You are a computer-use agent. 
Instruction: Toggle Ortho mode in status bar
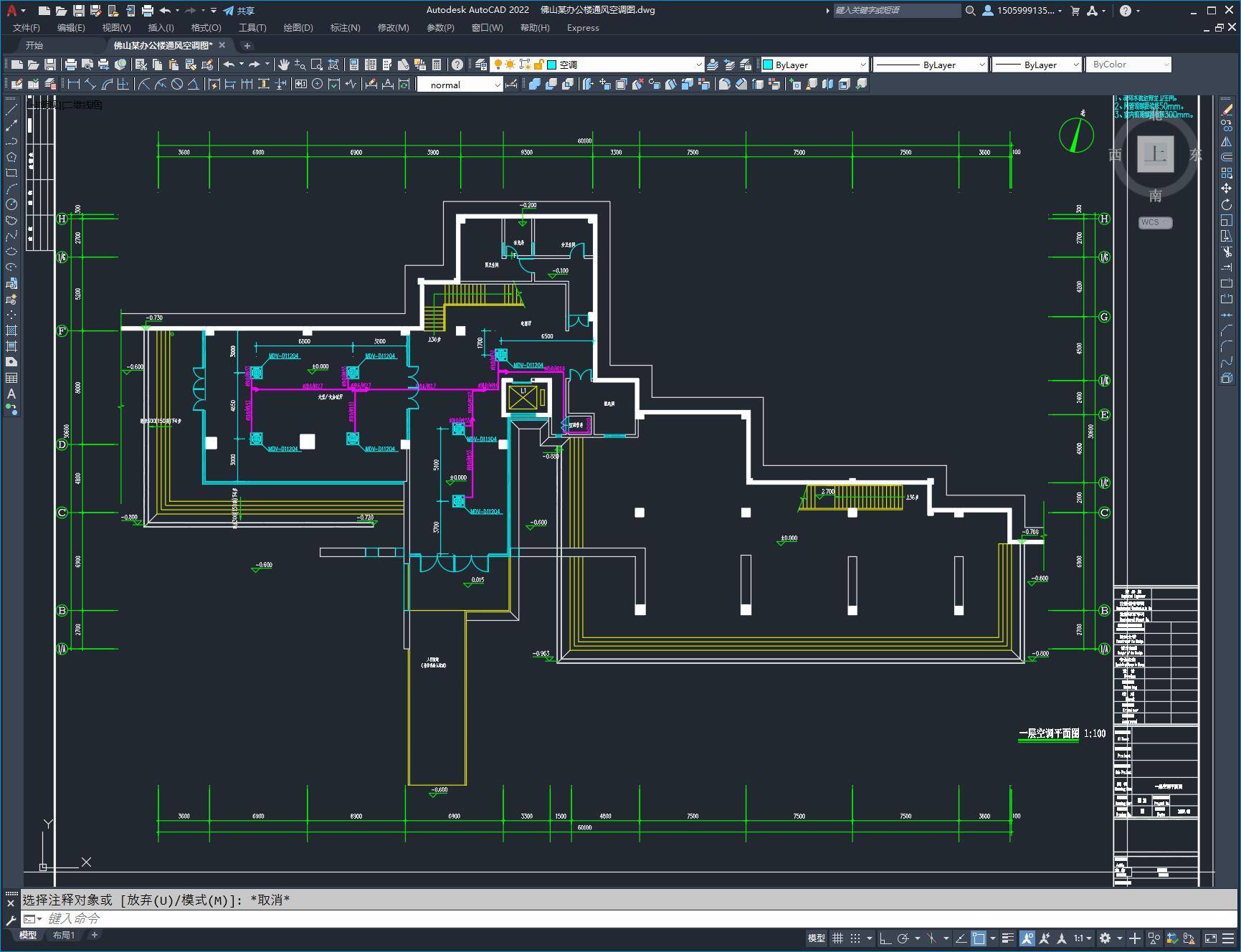point(885,938)
